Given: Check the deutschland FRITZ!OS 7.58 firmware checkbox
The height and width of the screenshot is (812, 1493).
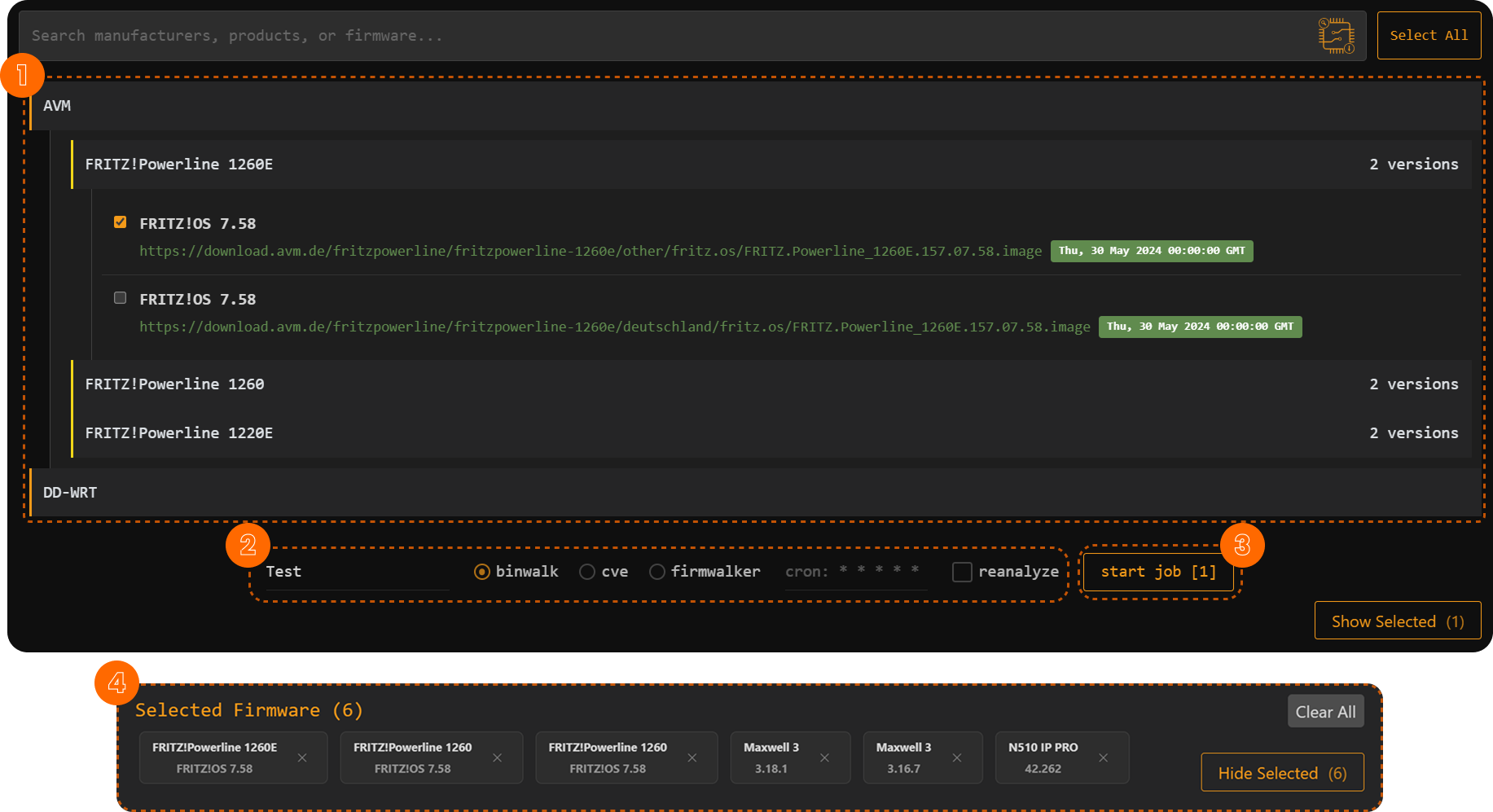Looking at the screenshot, I should 121,298.
